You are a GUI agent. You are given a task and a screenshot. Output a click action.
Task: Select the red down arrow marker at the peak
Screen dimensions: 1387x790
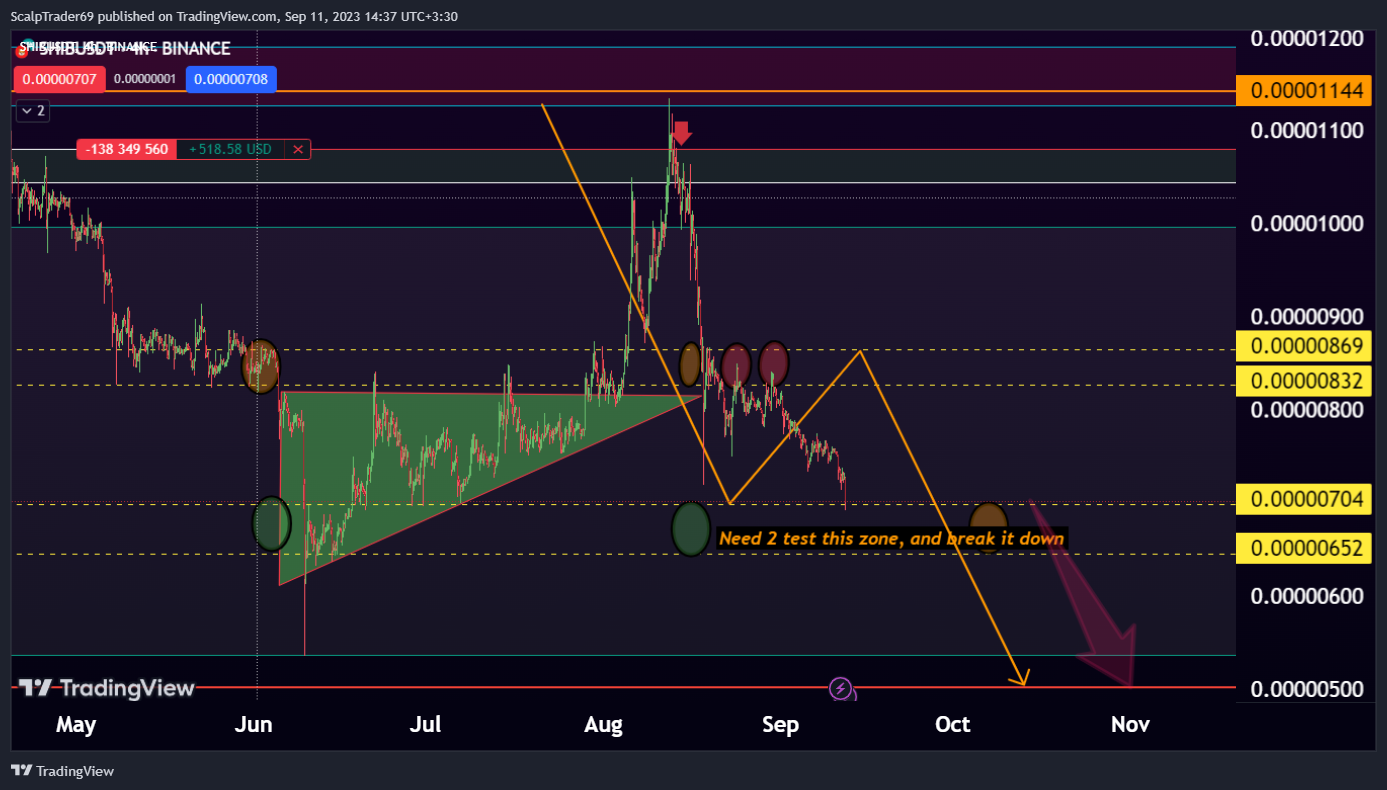pos(681,133)
